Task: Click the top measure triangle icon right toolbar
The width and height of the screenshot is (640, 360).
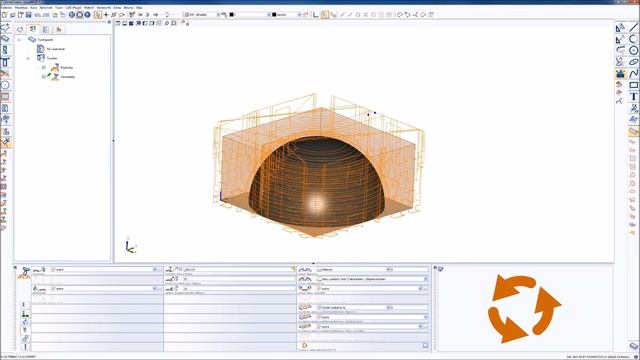Action: tap(620, 28)
